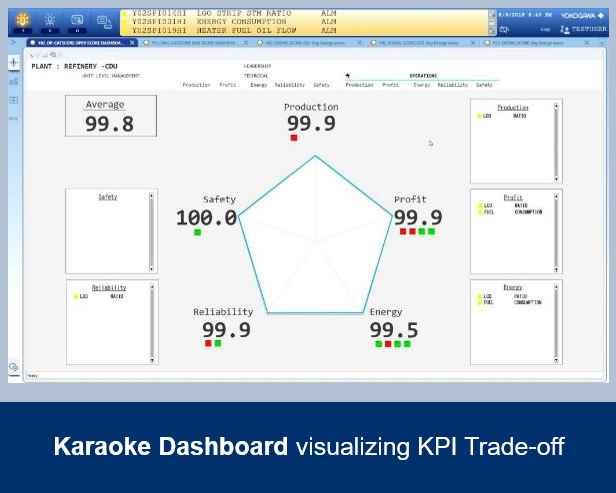
Task: Open Safety under TECHNICAL
Action: (321, 85)
